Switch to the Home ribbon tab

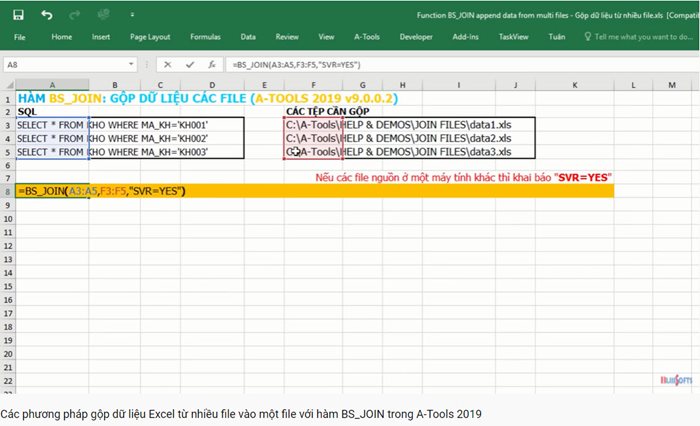[x=62, y=37]
